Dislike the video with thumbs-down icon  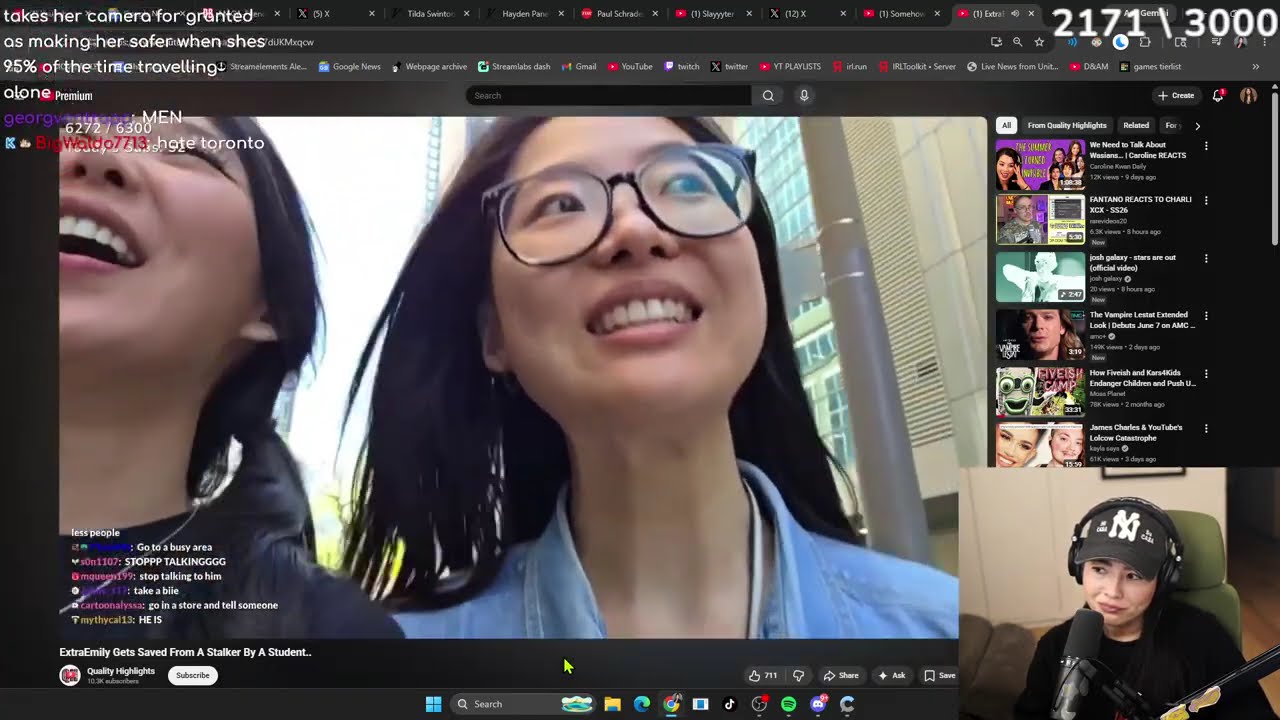click(x=798, y=675)
